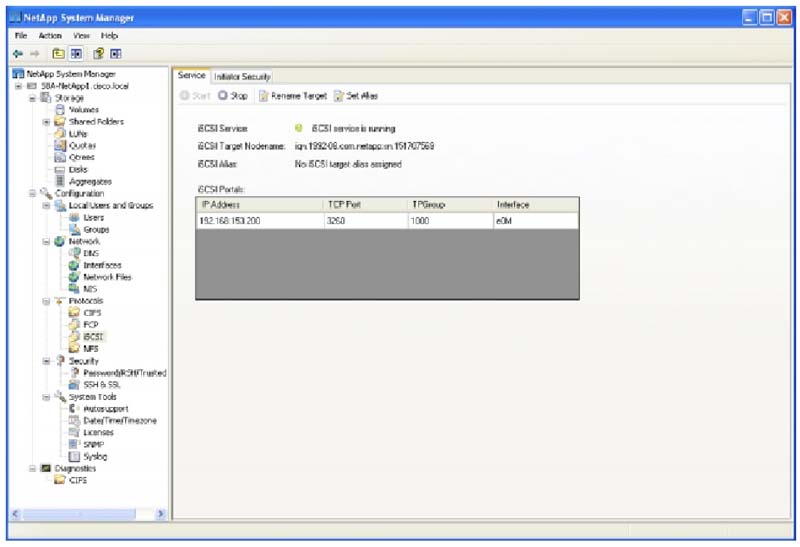Collapse Local Users and Groups node
The width and height of the screenshot is (800, 547).
click(46, 205)
